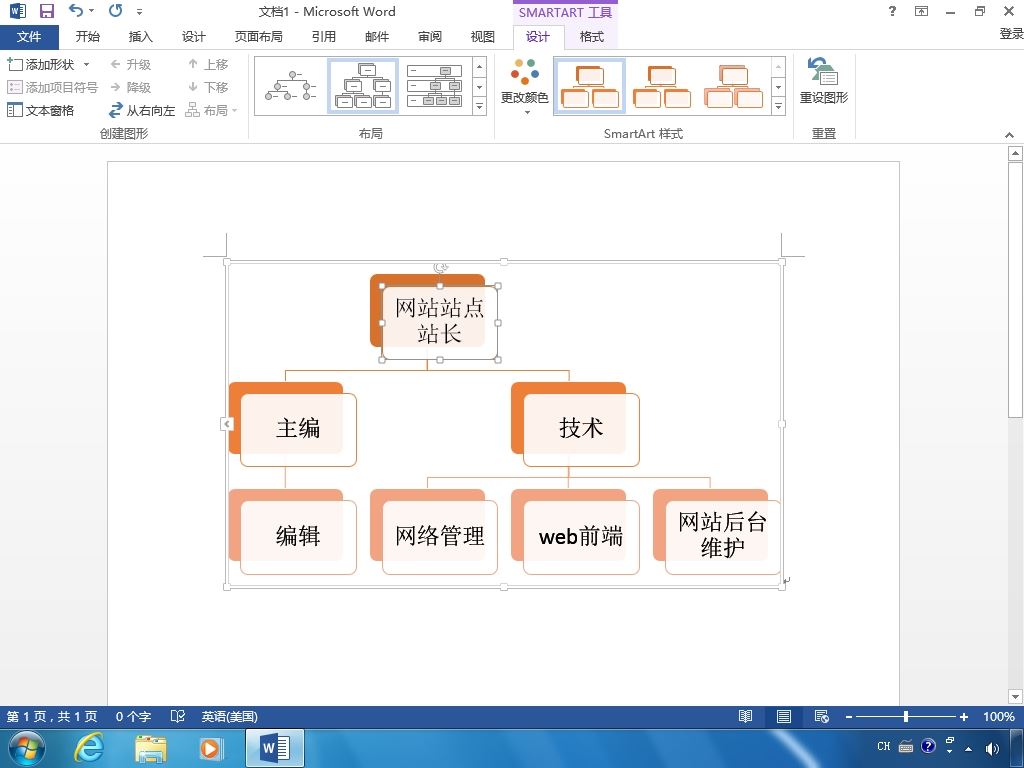Open the 更改颜色 color palette
Image resolution: width=1024 pixels, height=768 pixels.
click(x=524, y=88)
